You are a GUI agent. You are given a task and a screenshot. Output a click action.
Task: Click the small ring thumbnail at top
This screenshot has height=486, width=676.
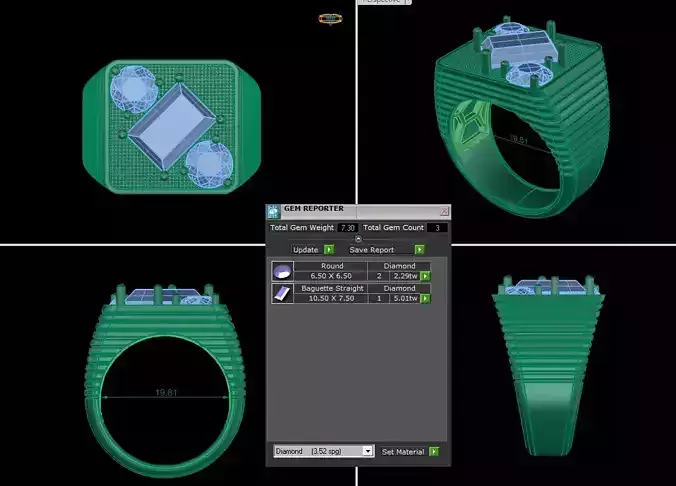[330, 19]
